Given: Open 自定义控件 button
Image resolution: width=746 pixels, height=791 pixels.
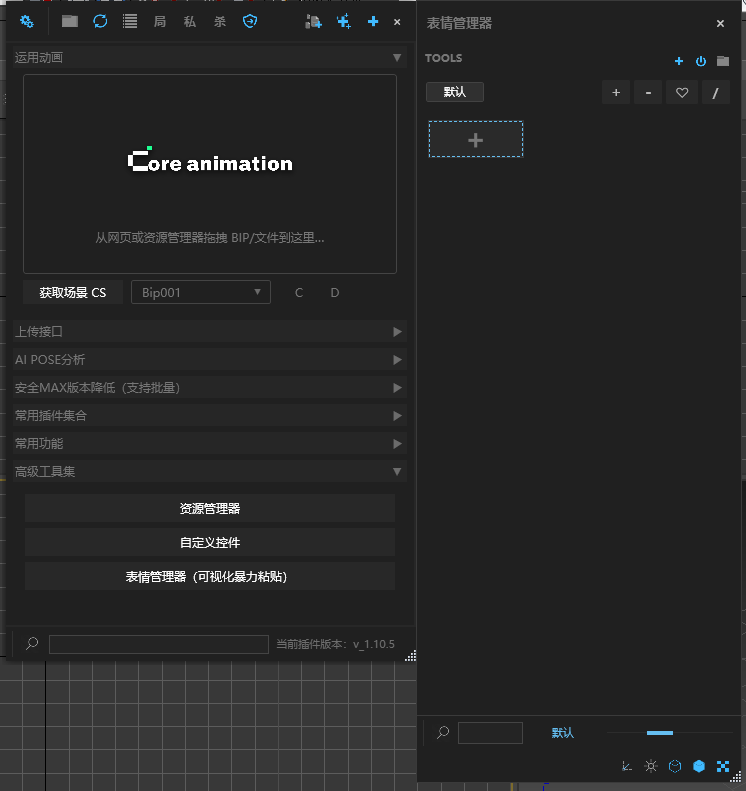Looking at the screenshot, I should pos(210,543).
